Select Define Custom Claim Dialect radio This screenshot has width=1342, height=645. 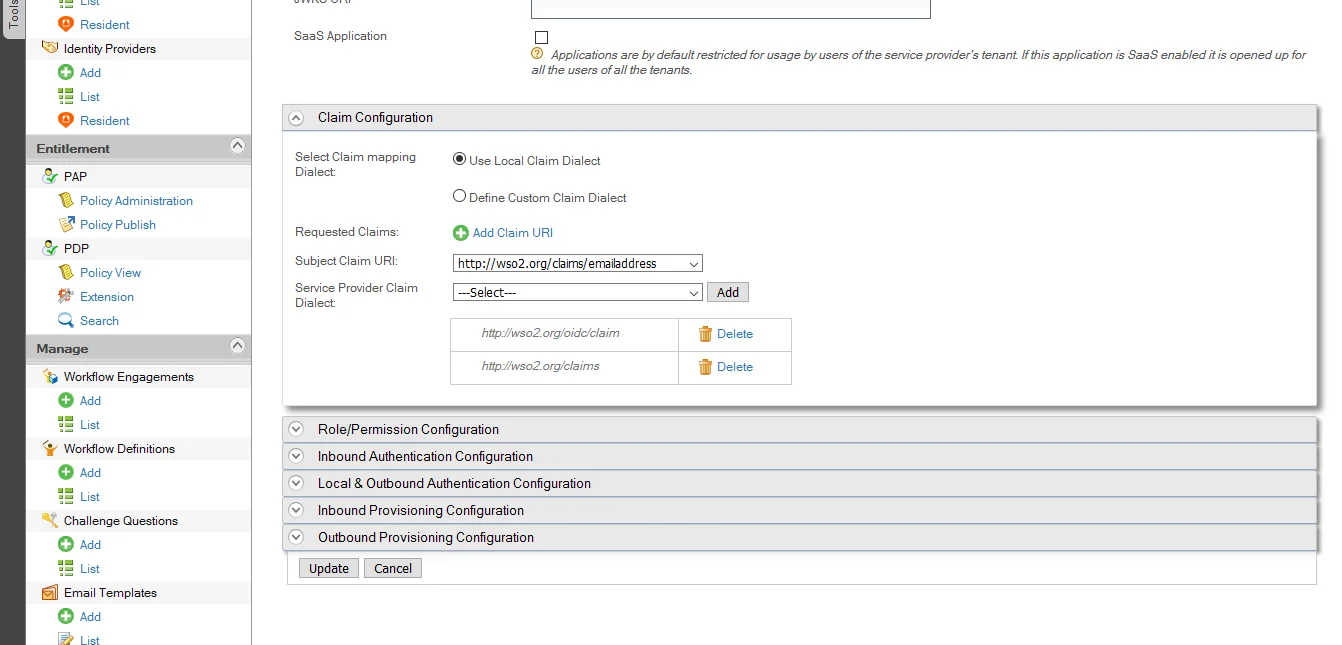460,196
